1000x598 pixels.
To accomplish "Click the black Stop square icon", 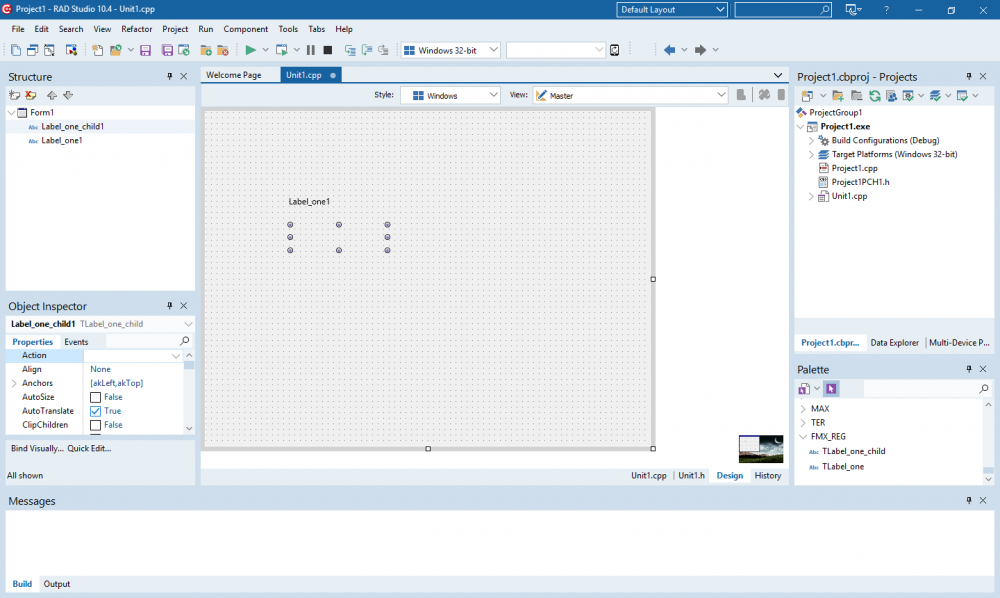I will [x=328, y=50].
